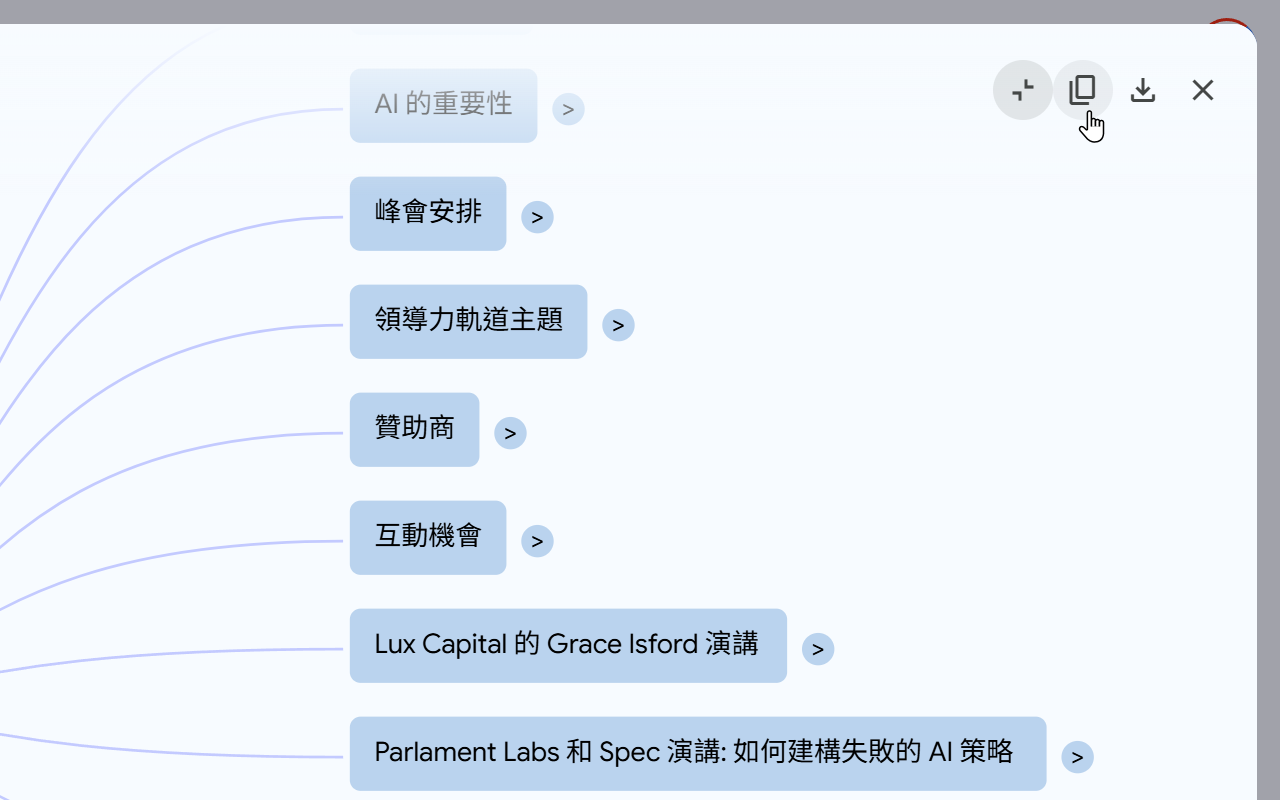Select the AI 的重要性 node
Image resolution: width=1280 pixels, height=800 pixels.
443,104
